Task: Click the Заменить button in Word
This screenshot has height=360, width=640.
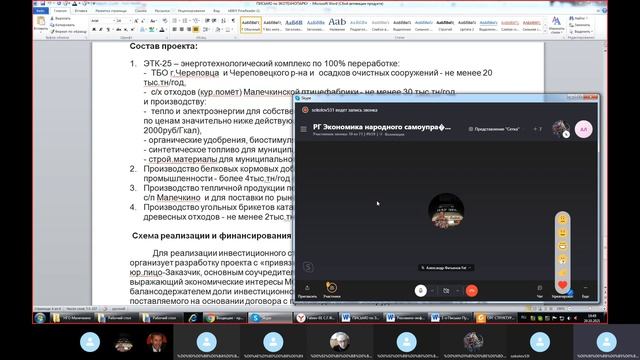Action: 580,25
